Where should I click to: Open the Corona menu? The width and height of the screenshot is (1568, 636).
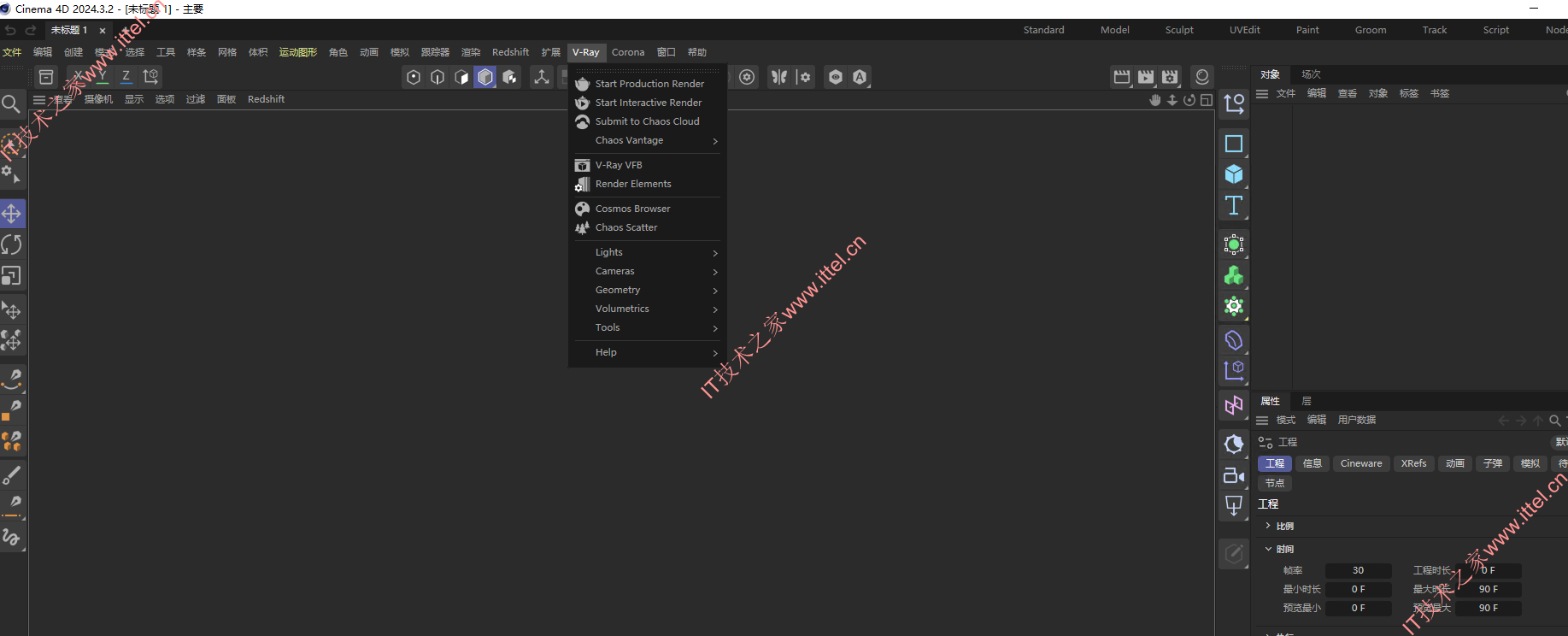(x=628, y=52)
